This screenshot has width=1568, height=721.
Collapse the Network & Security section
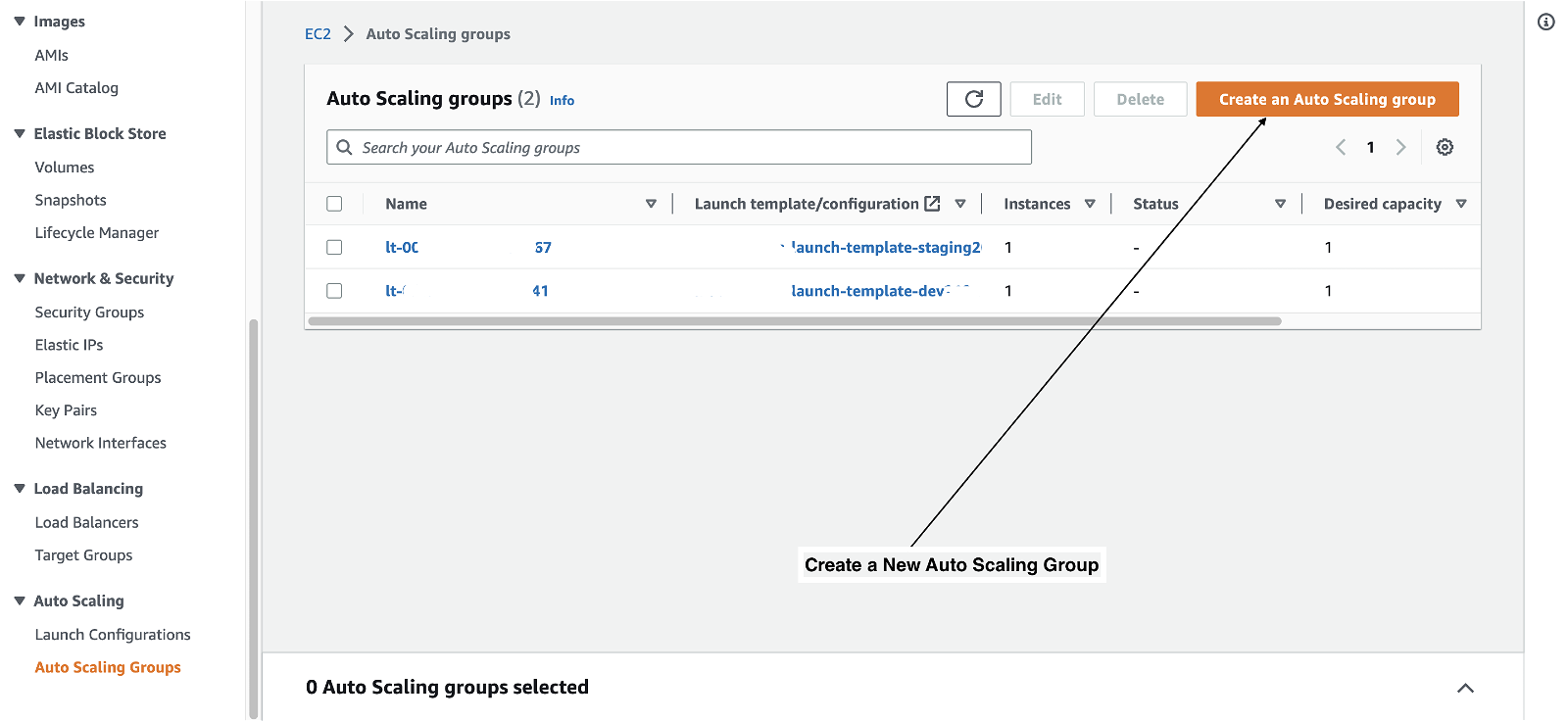(x=20, y=278)
